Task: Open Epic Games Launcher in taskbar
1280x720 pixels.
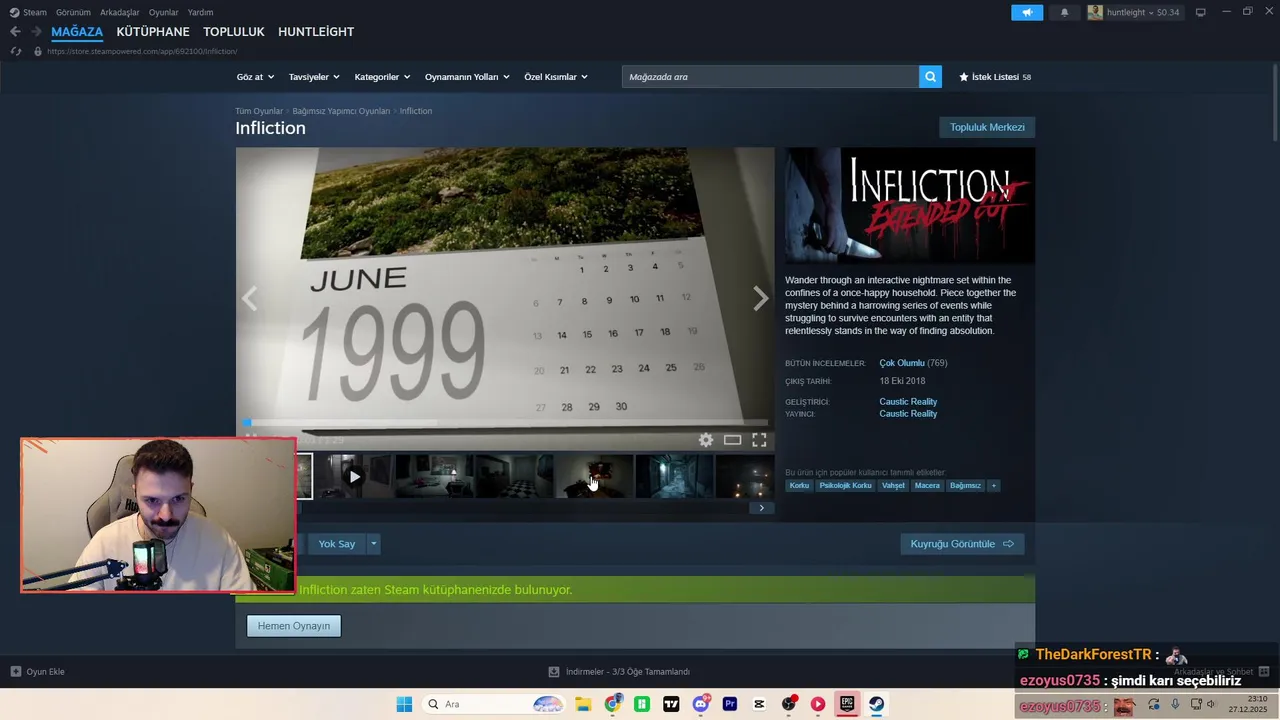Action: (x=847, y=704)
